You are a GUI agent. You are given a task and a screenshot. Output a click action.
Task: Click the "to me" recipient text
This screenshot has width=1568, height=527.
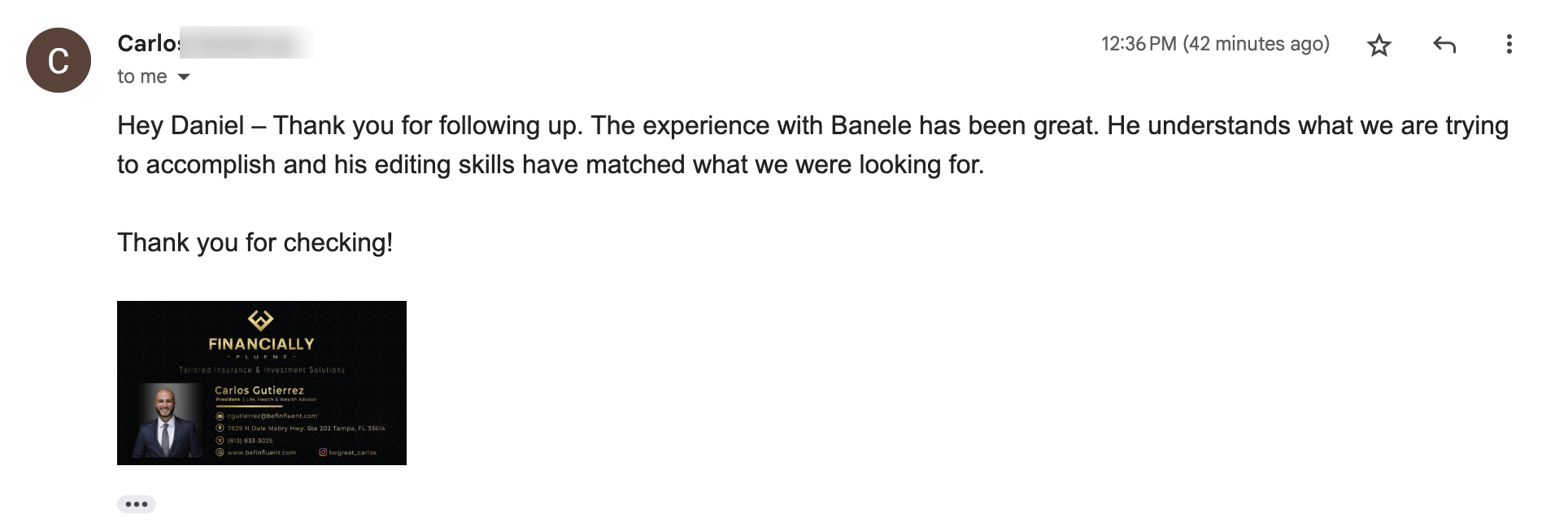pos(142,76)
